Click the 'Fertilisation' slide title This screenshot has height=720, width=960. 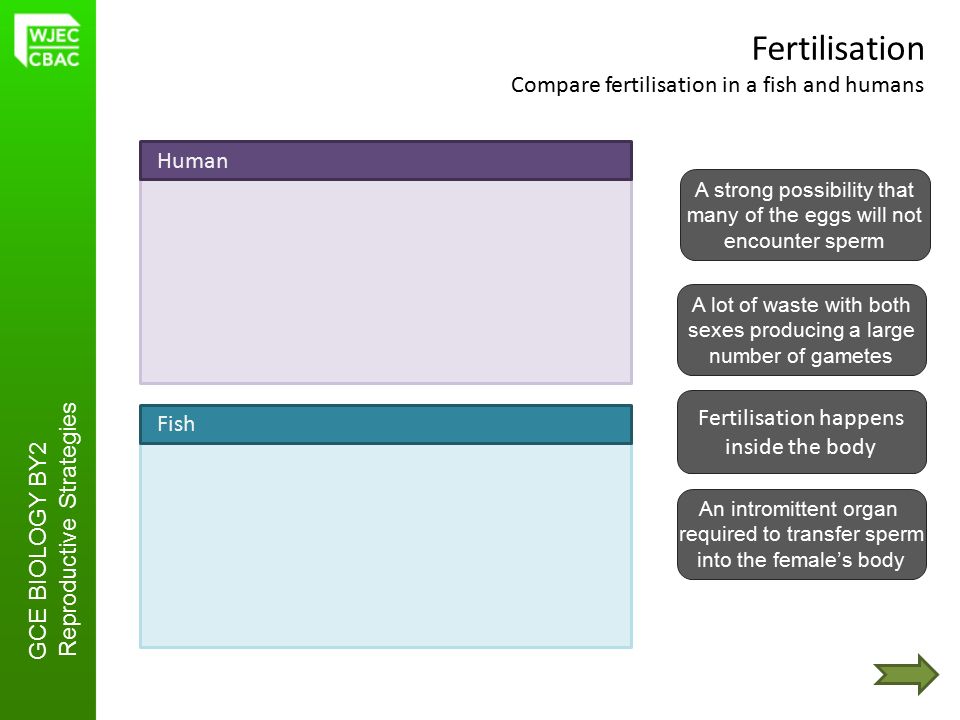pos(838,49)
